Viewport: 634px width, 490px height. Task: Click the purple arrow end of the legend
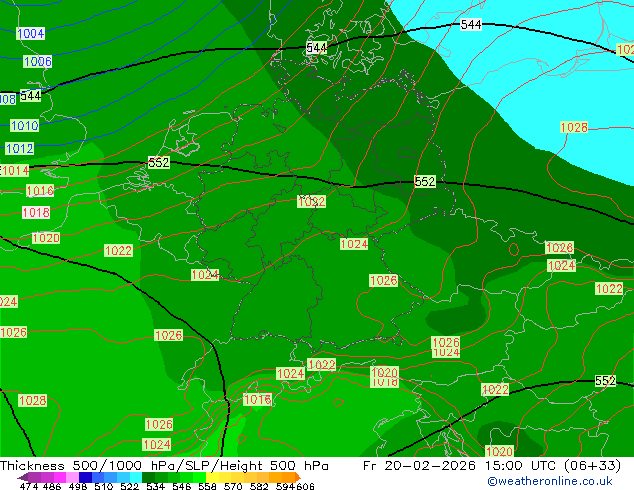(x=23, y=477)
